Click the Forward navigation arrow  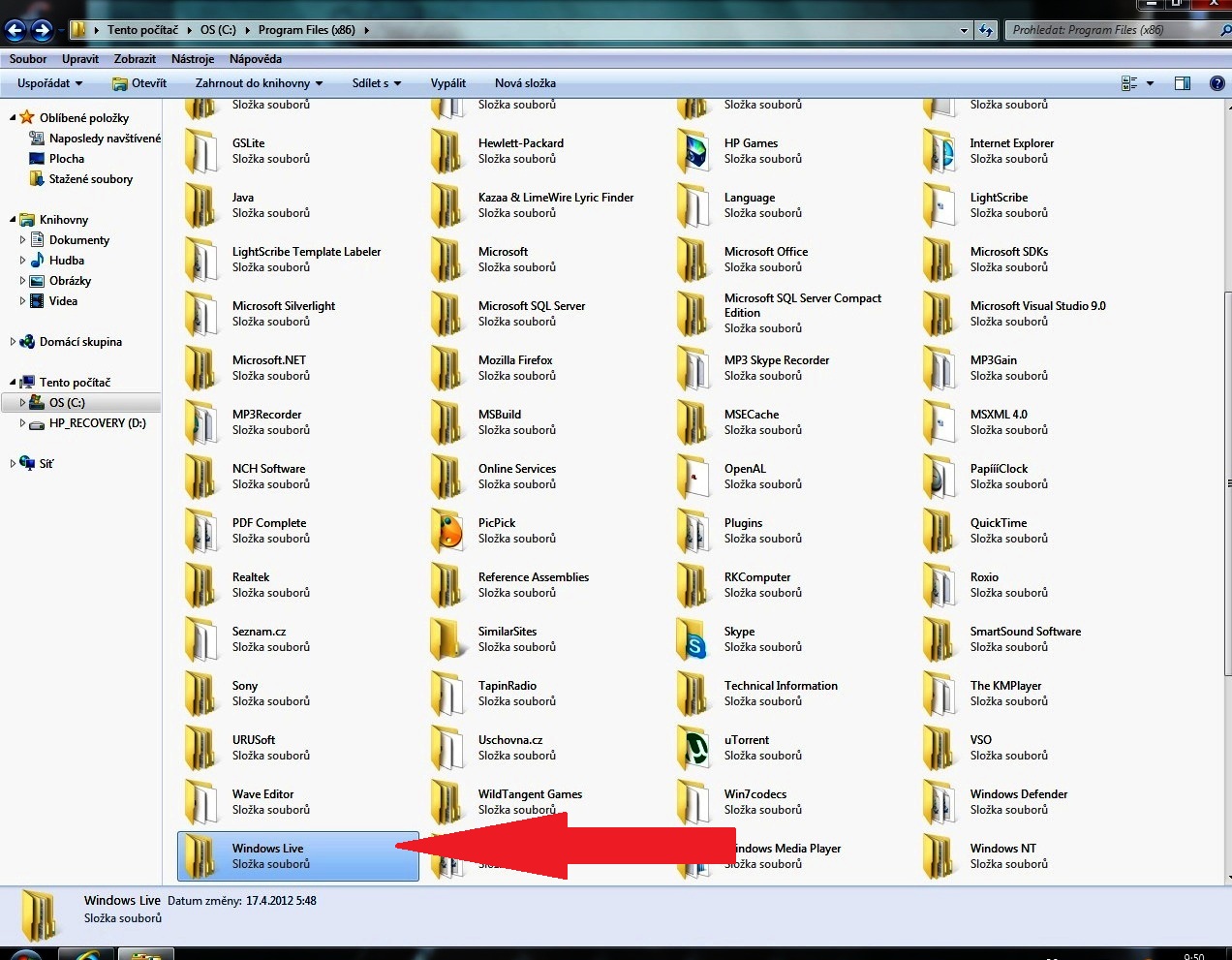coord(42,30)
